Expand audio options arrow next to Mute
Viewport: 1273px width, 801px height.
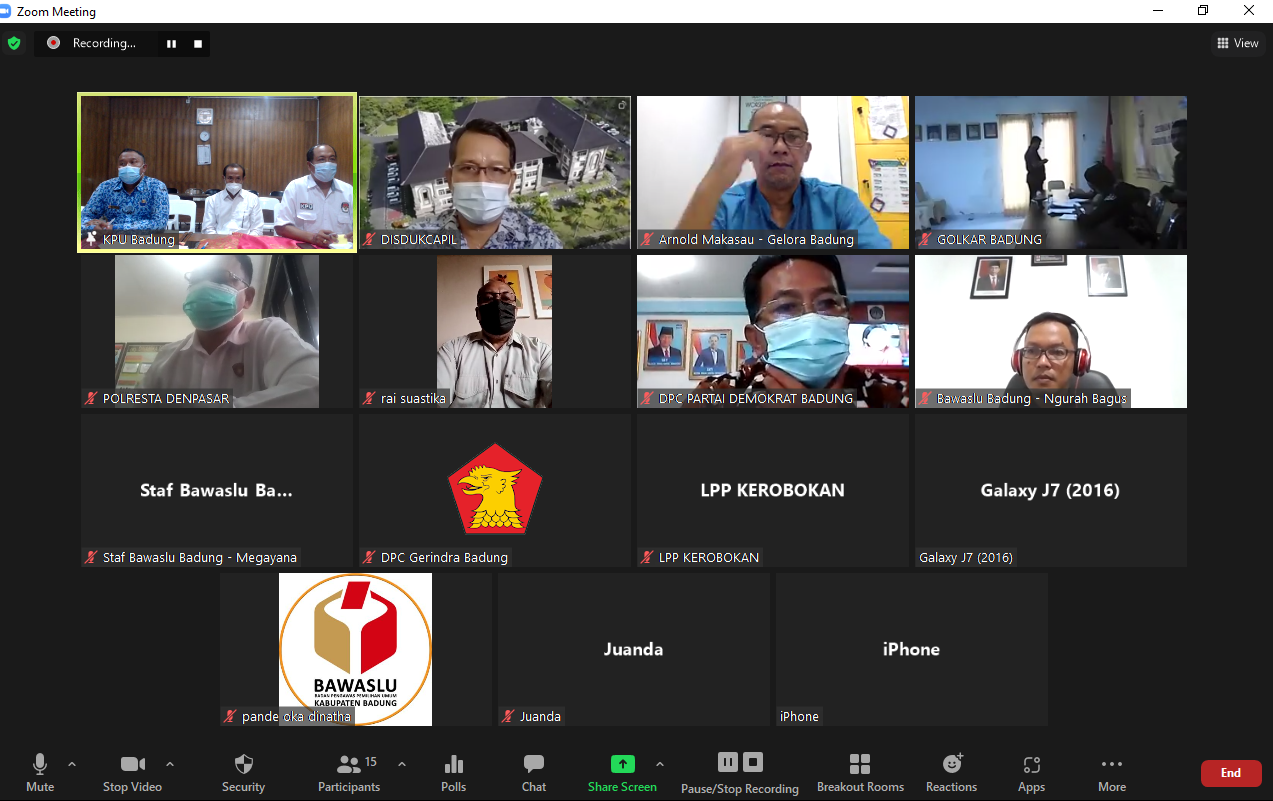pyautogui.click(x=72, y=764)
